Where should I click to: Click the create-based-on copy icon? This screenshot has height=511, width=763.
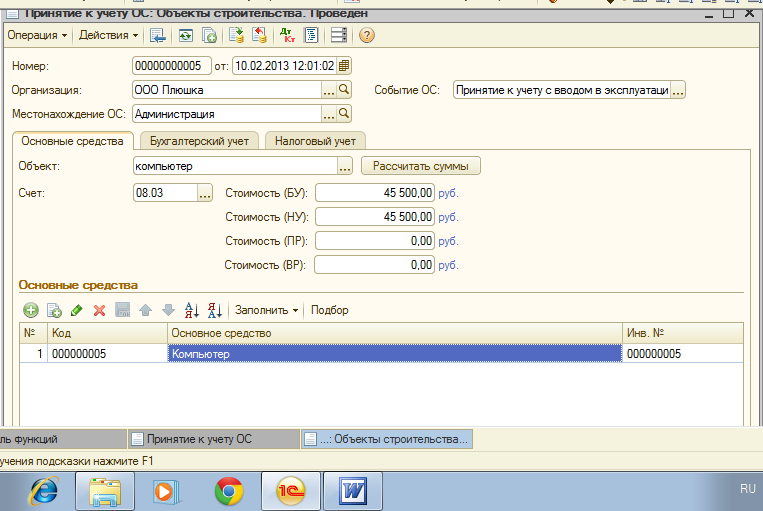[x=209, y=35]
